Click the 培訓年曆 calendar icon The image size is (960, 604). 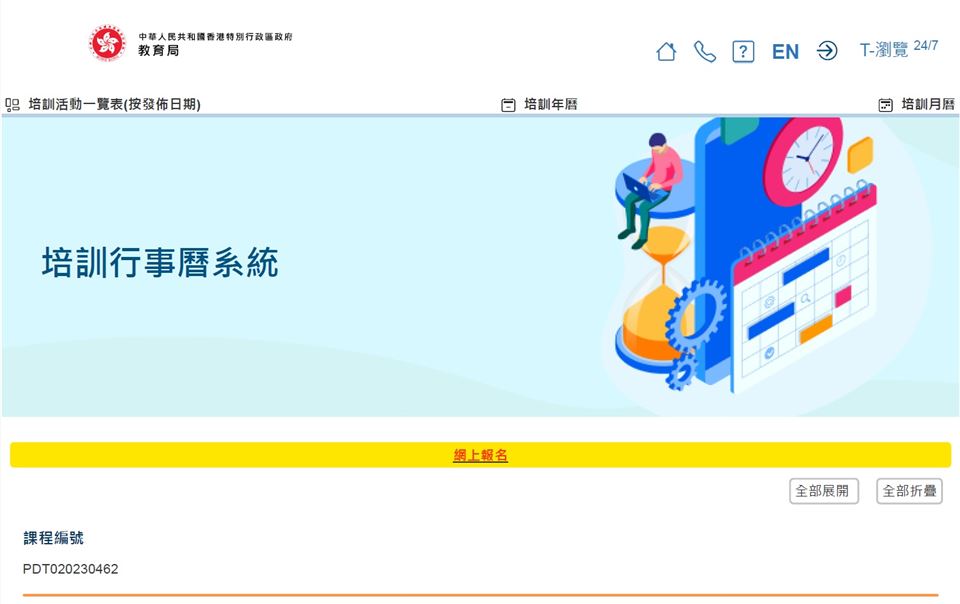pyautogui.click(x=508, y=105)
